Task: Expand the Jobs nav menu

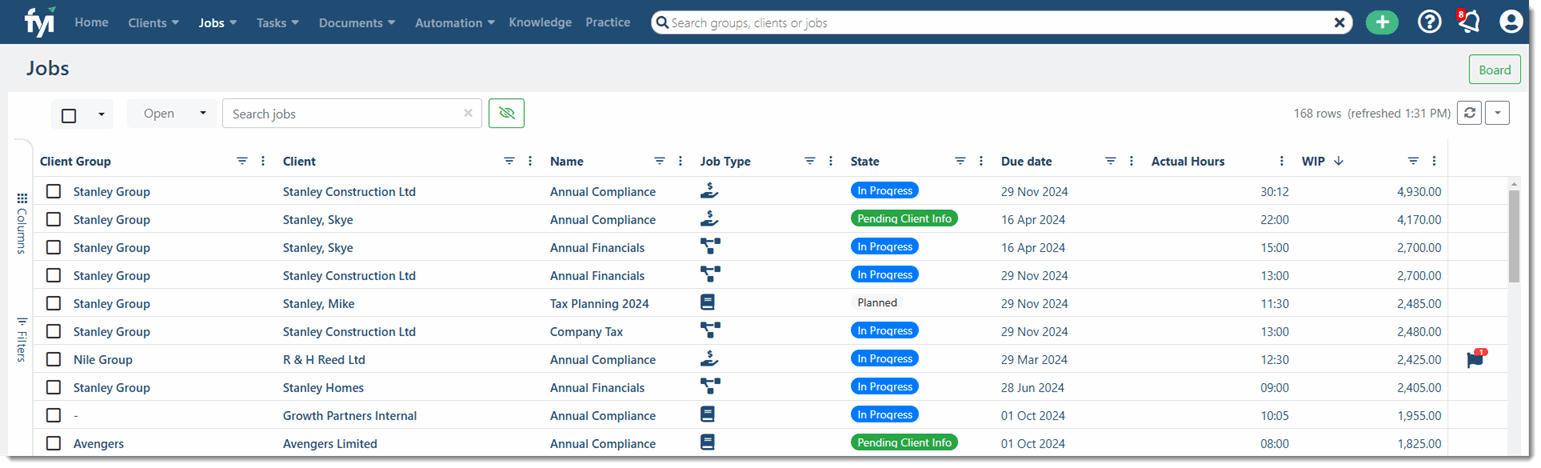Action: (218, 22)
